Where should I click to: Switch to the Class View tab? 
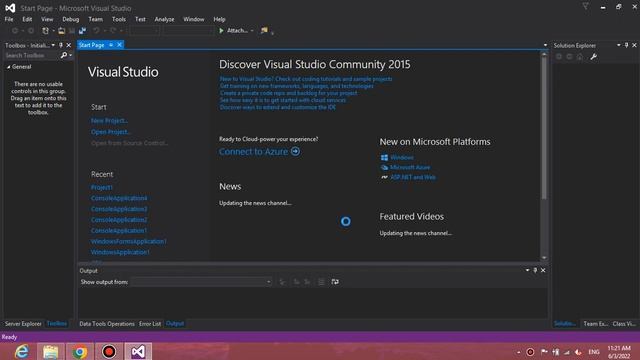[624, 324]
